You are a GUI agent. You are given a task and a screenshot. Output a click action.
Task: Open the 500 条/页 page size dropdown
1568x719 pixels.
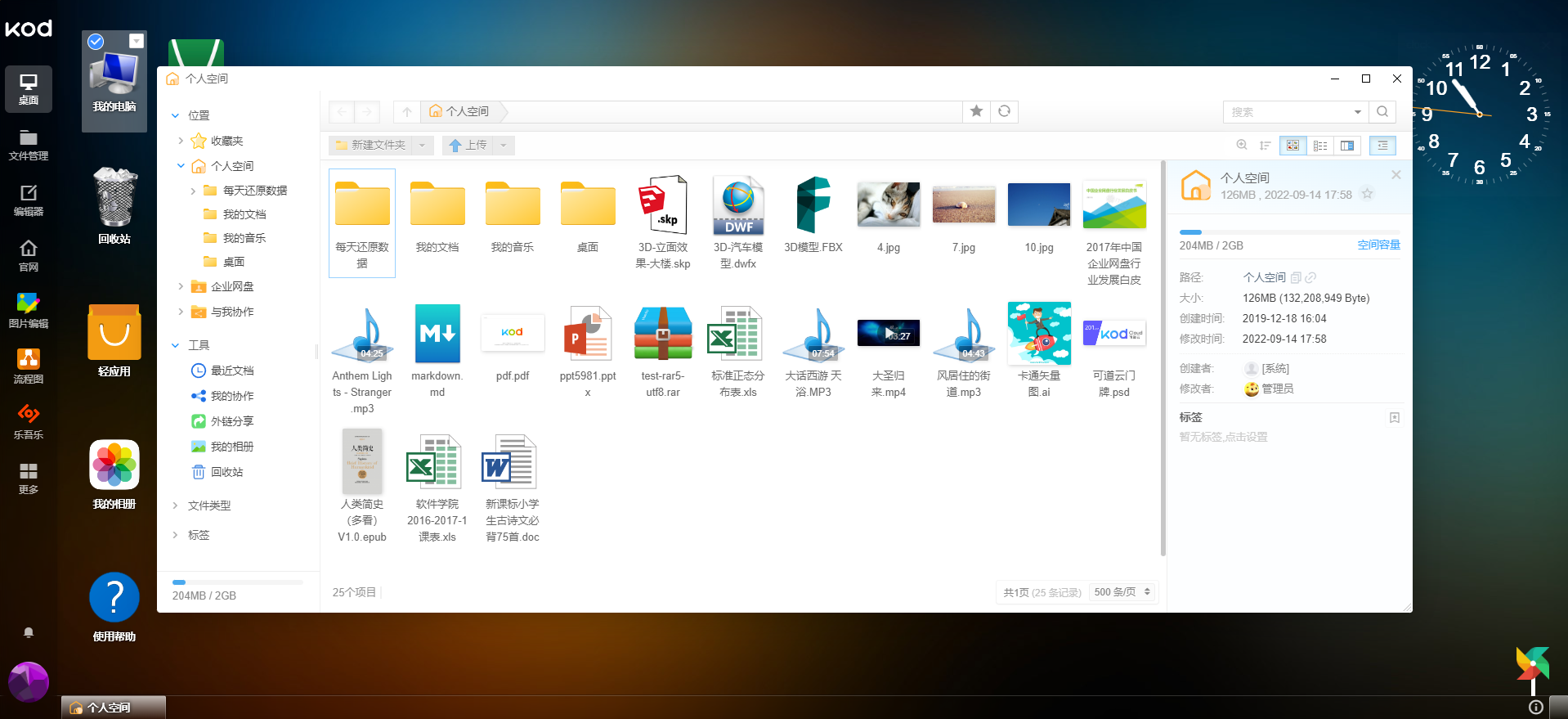[1122, 592]
